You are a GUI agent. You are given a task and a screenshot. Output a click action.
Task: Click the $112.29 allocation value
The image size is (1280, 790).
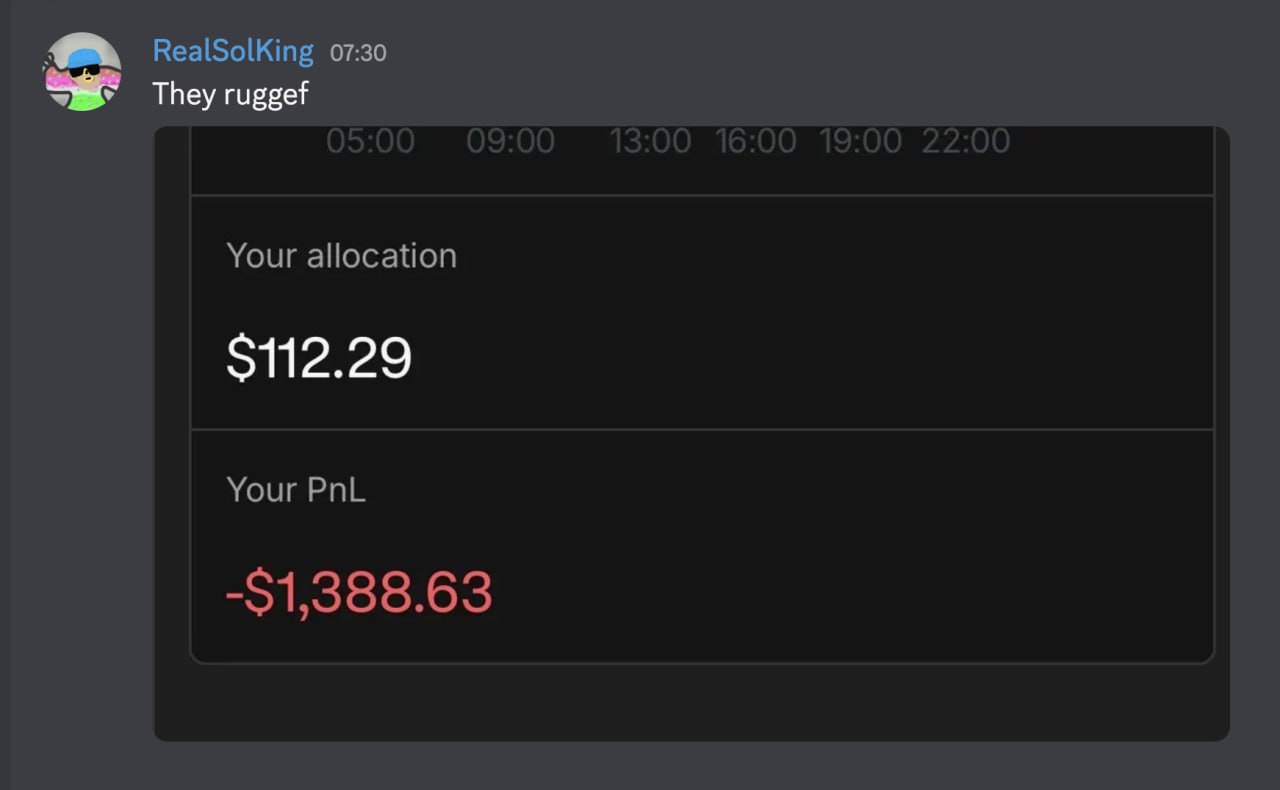pos(319,358)
